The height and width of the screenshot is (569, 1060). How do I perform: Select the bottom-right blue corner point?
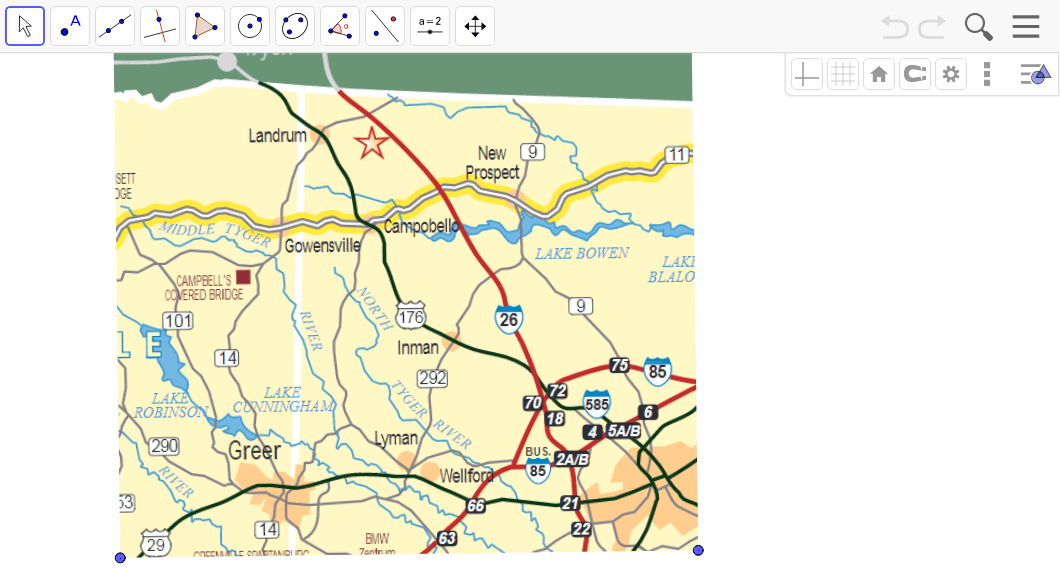[x=698, y=550]
